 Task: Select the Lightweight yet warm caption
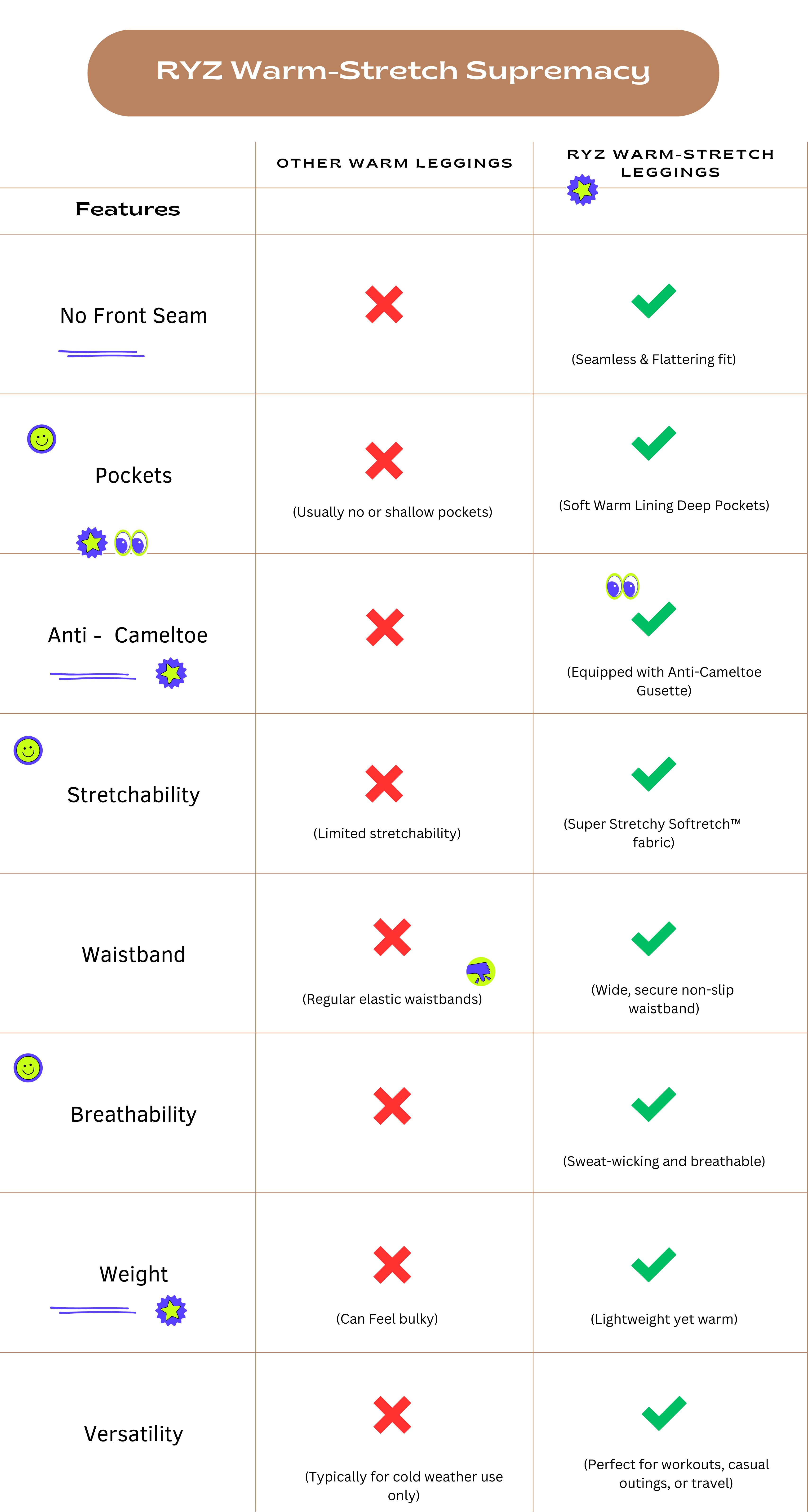pos(664,1319)
